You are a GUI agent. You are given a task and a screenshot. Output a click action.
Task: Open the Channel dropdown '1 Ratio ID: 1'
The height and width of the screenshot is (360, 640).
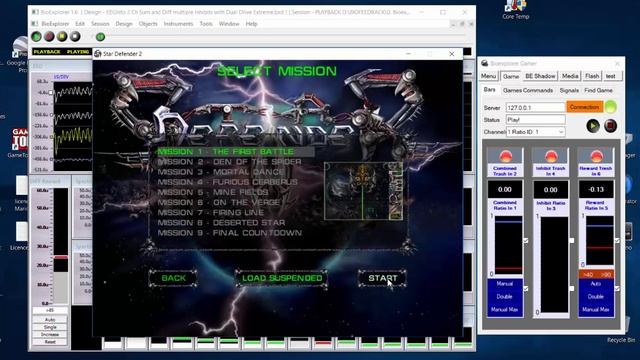[x=536, y=132]
